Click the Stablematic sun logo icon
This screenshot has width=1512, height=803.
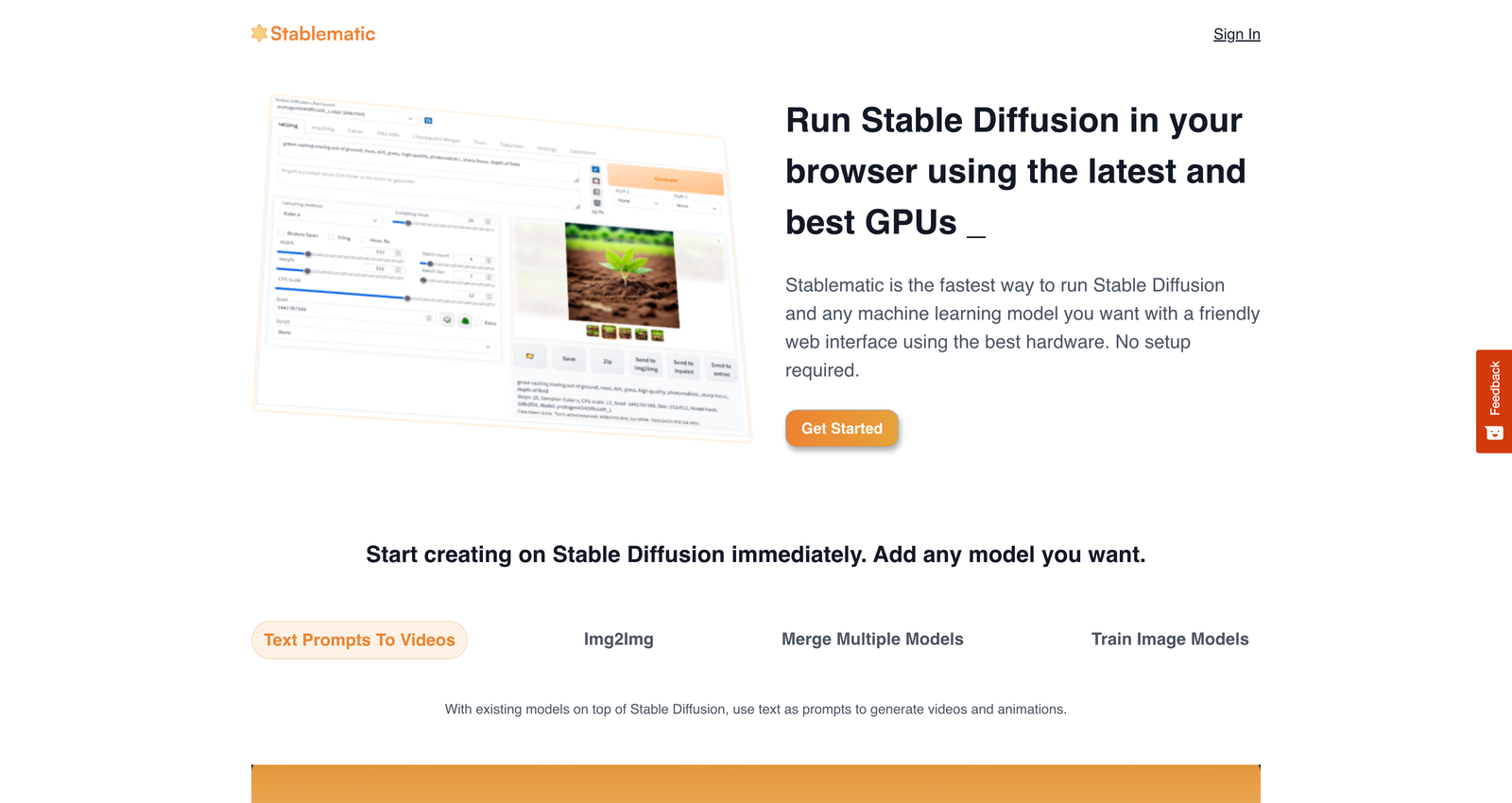pos(259,34)
